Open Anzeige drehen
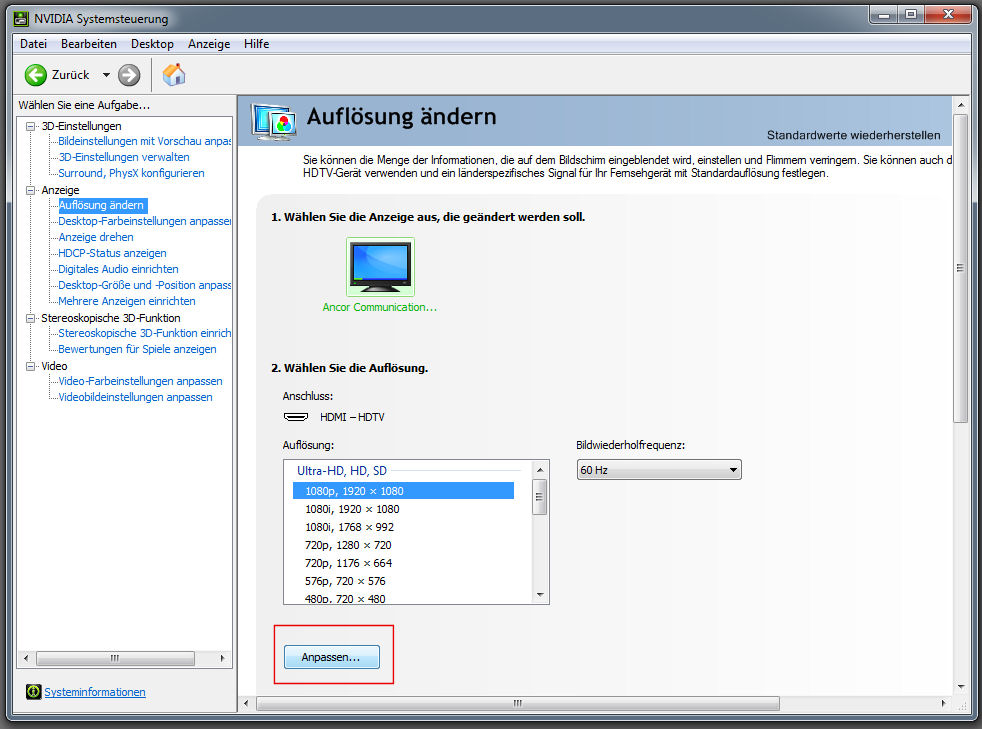The height and width of the screenshot is (729, 982). (x=96, y=237)
